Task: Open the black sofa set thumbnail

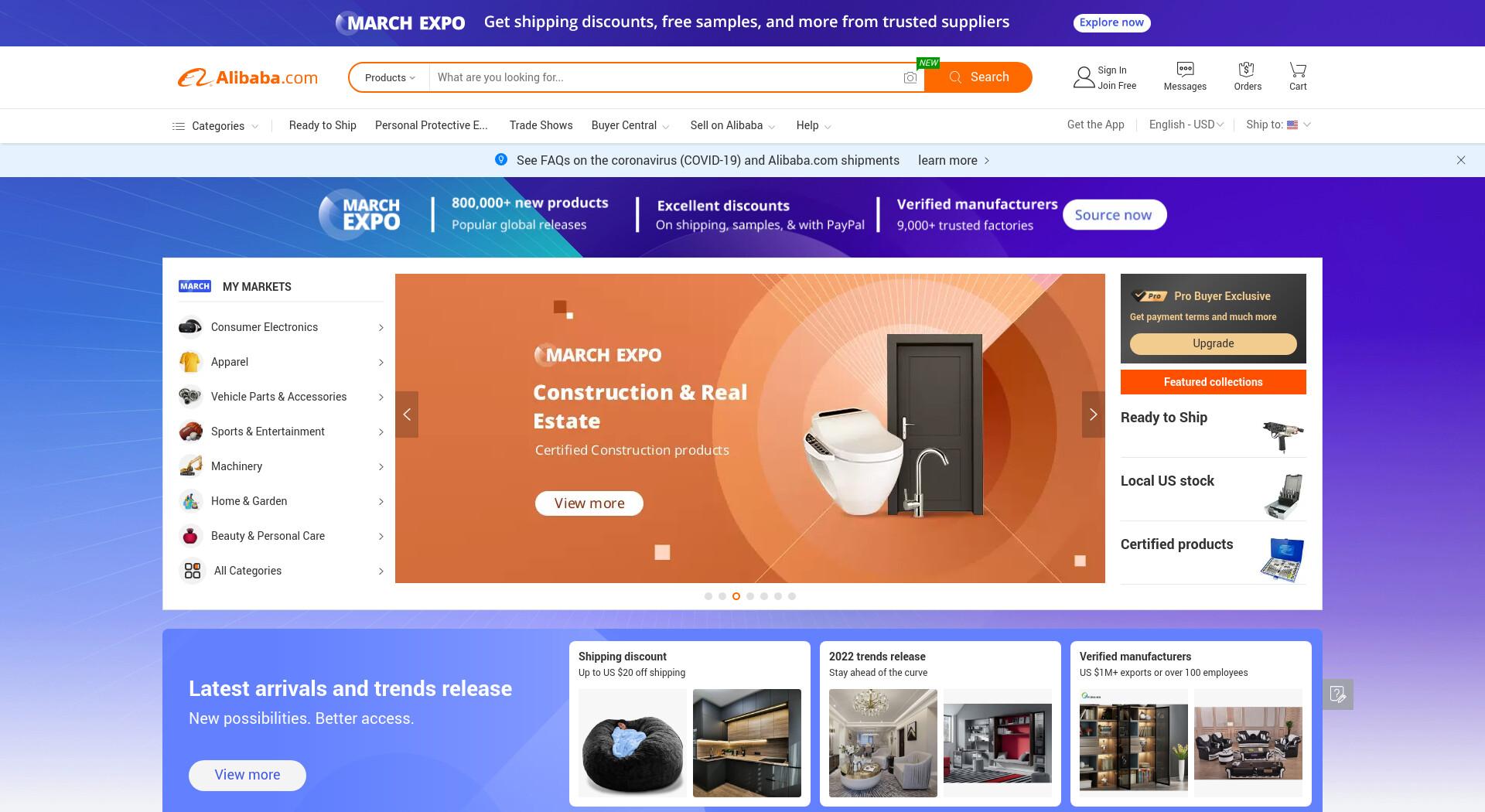Action: click(1248, 743)
